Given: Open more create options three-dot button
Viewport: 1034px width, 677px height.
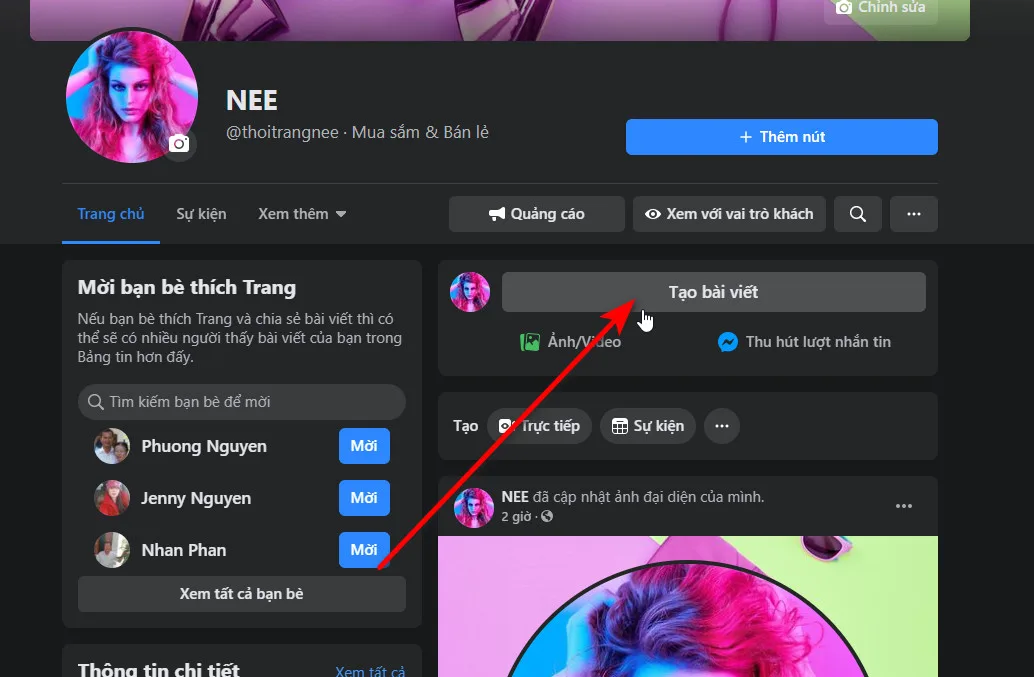Looking at the screenshot, I should pyautogui.click(x=722, y=426).
